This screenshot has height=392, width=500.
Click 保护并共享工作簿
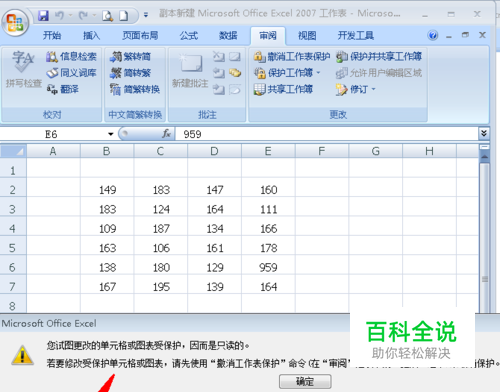pyautogui.click(x=379, y=57)
